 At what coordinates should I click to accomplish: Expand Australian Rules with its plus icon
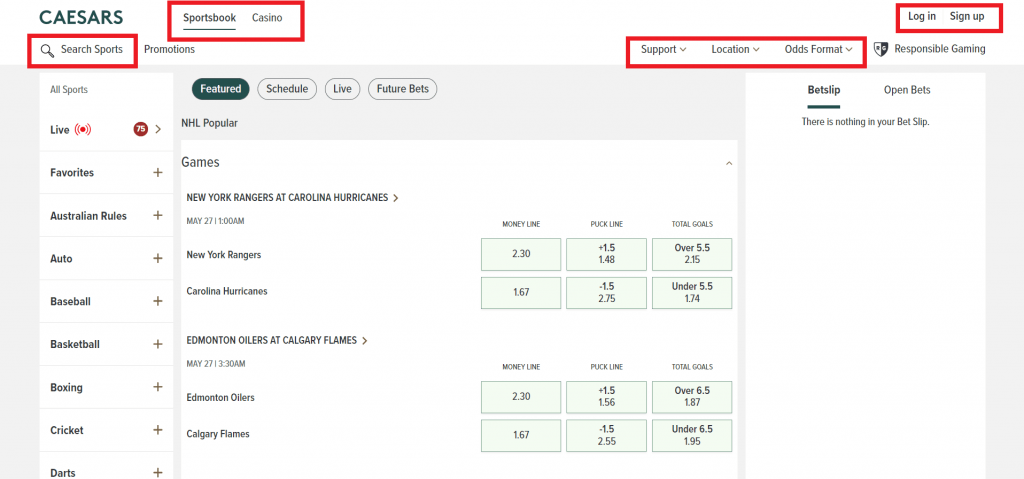(x=157, y=216)
